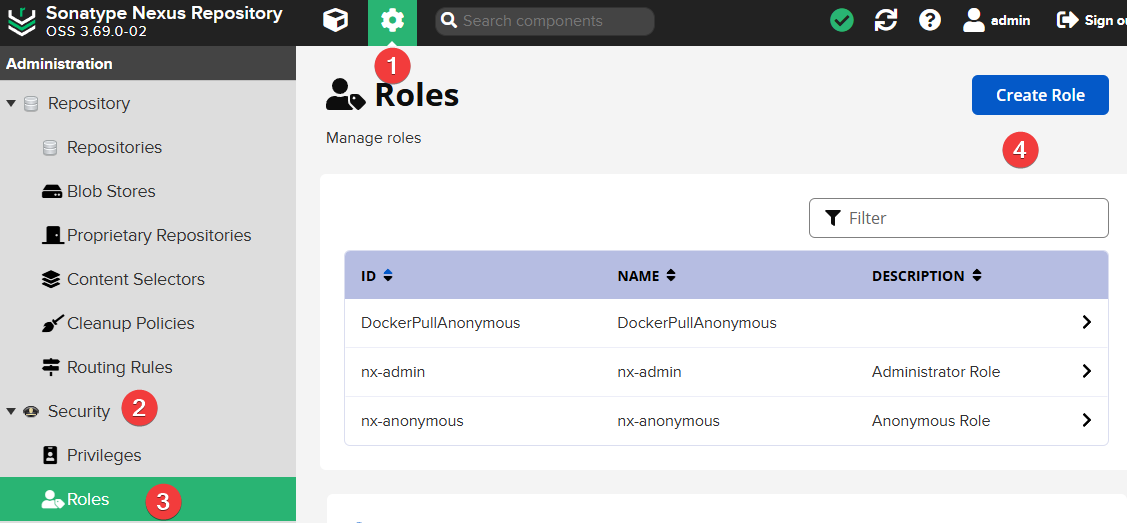Check the green system status icon
The width and height of the screenshot is (1127, 523).
point(842,20)
